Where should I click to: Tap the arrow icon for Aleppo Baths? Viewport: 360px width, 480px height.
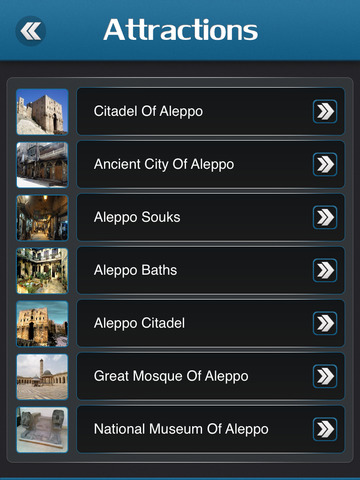tap(325, 270)
